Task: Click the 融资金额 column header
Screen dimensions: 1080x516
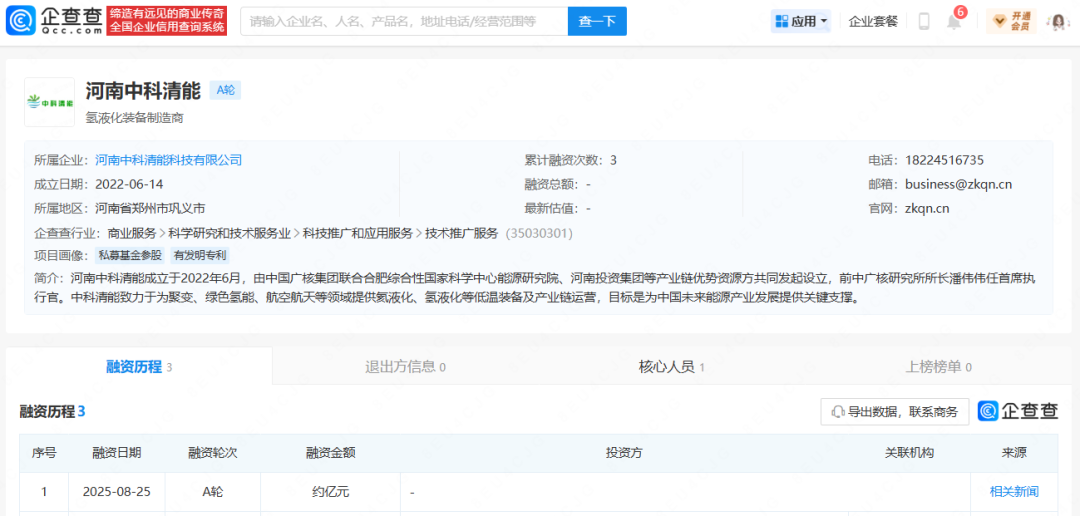Action: [331, 453]
